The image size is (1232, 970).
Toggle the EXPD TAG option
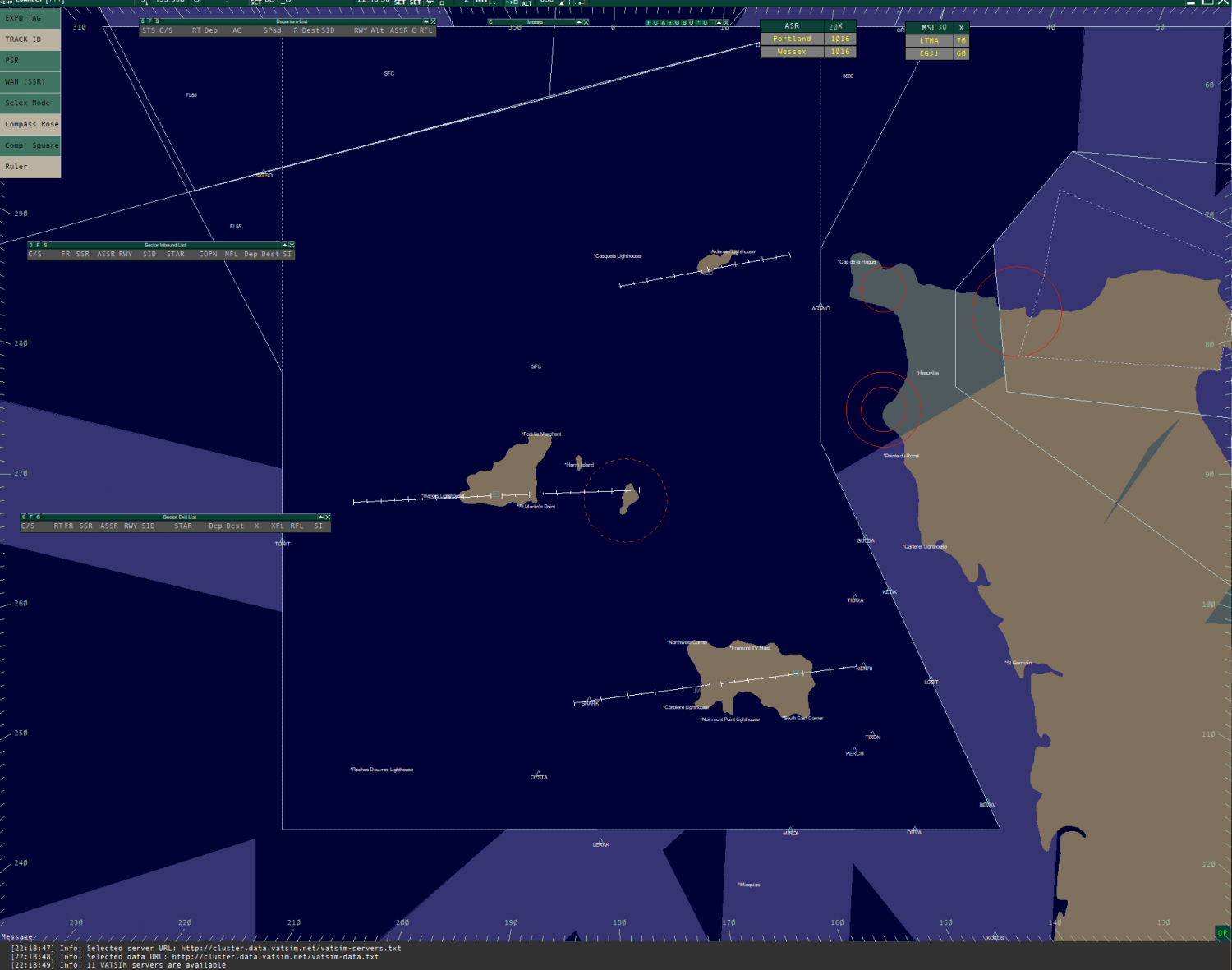[x=30, y=18]
